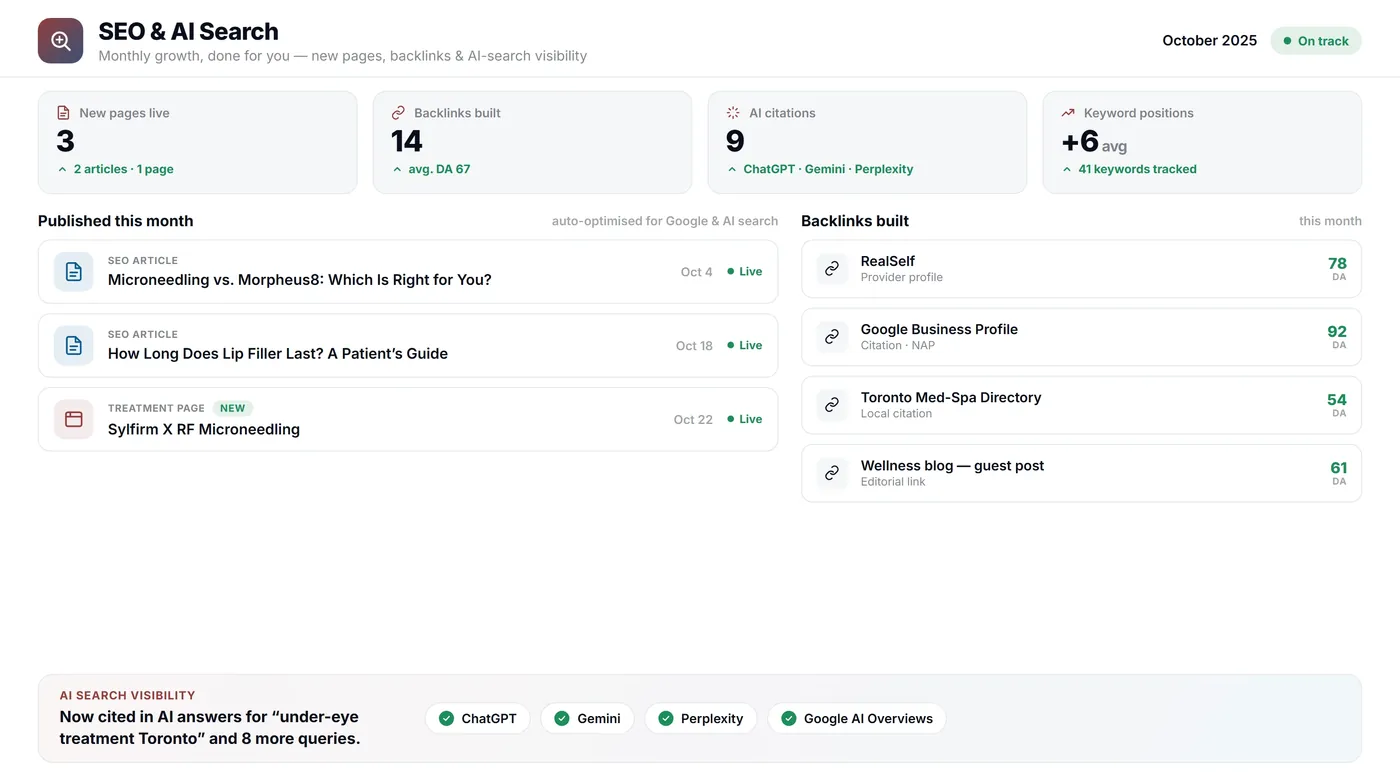Click the Live status on the Oct 18 article
Screen dimensions: 1400x778
point(745,345)
